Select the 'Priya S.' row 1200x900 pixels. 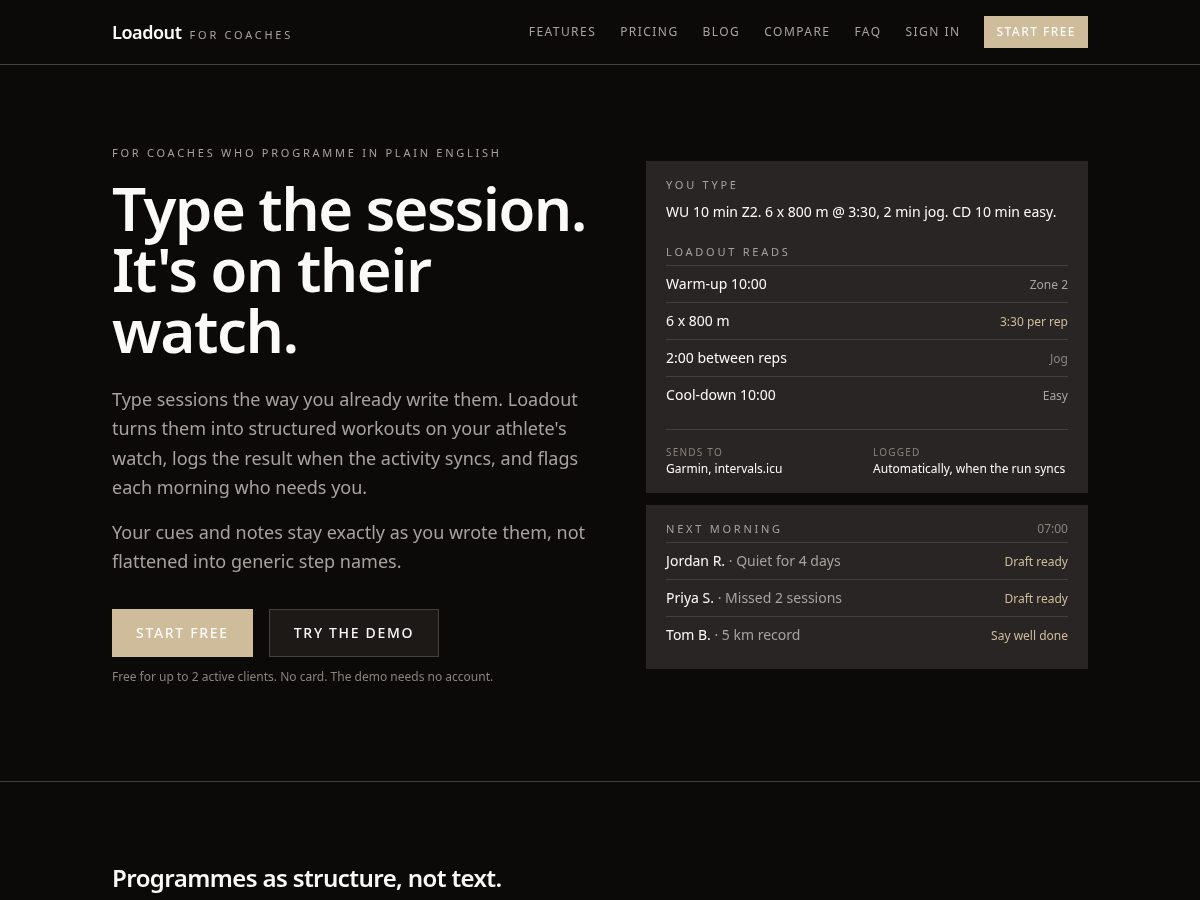pyautogui.click(x=867, y=598)
